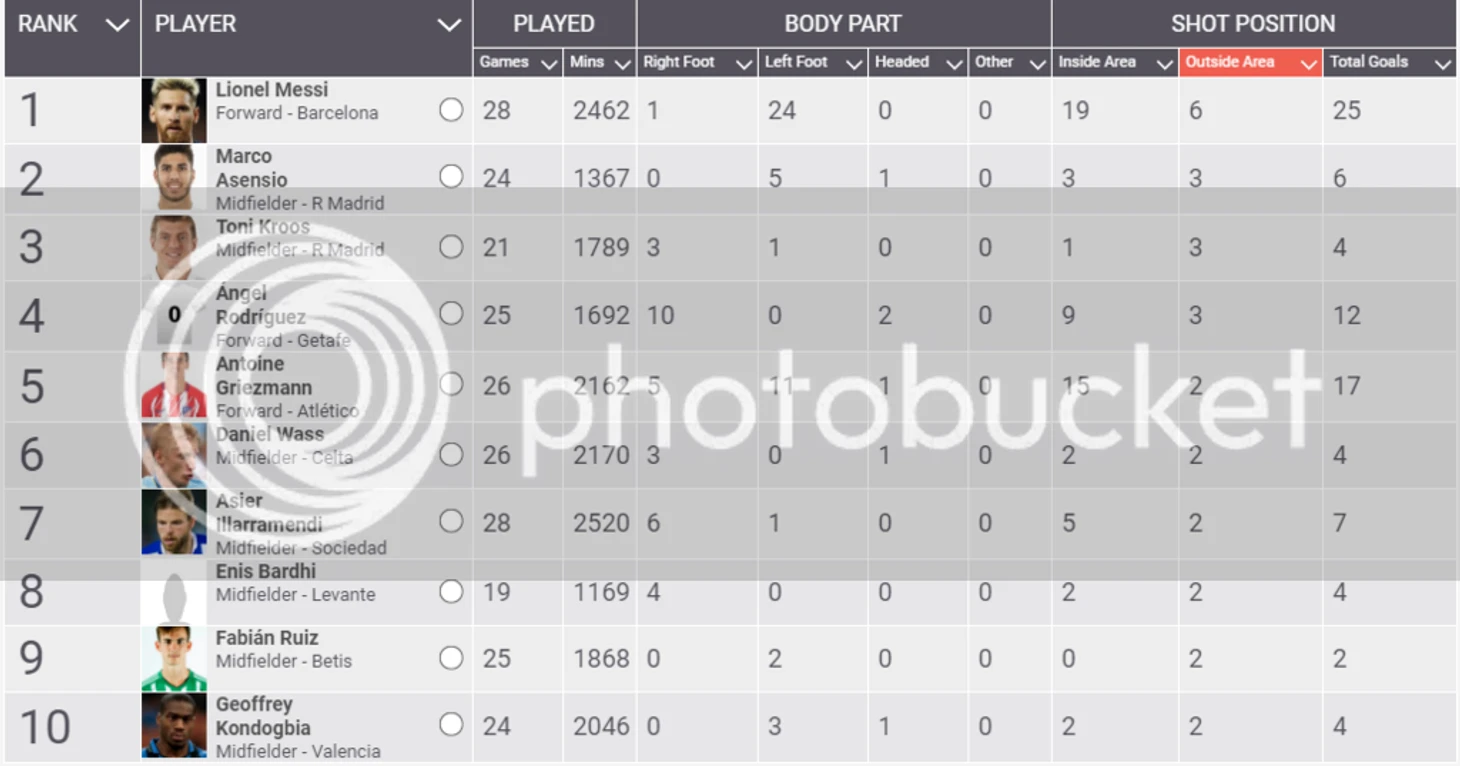Click the Headed column sort arrow
The width and height of the screenshot is (1460, 766).
tap(953, 64)
